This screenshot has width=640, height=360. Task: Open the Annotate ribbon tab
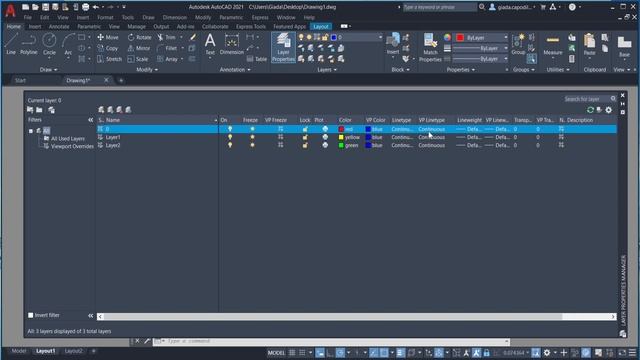[59, 27]
